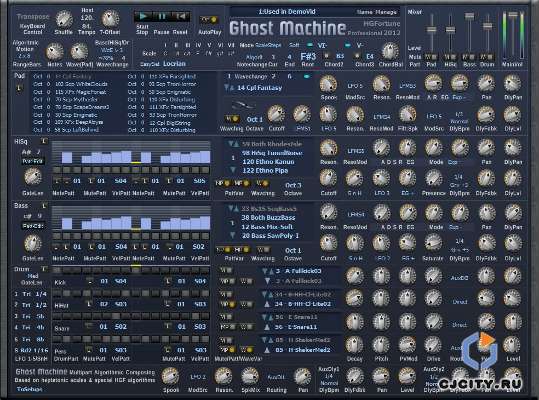Mute the Bass part in the mixer
This screenshot has height=400, width=539.
tap(469, 57)
